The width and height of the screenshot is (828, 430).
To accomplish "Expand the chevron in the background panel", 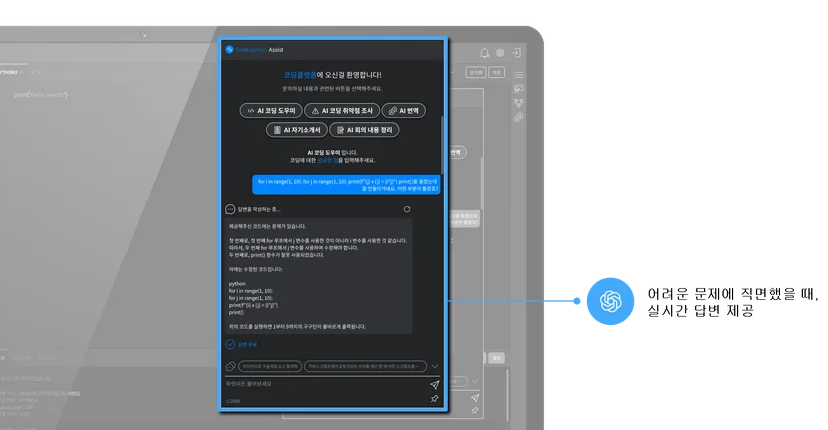I will (475, 381).
